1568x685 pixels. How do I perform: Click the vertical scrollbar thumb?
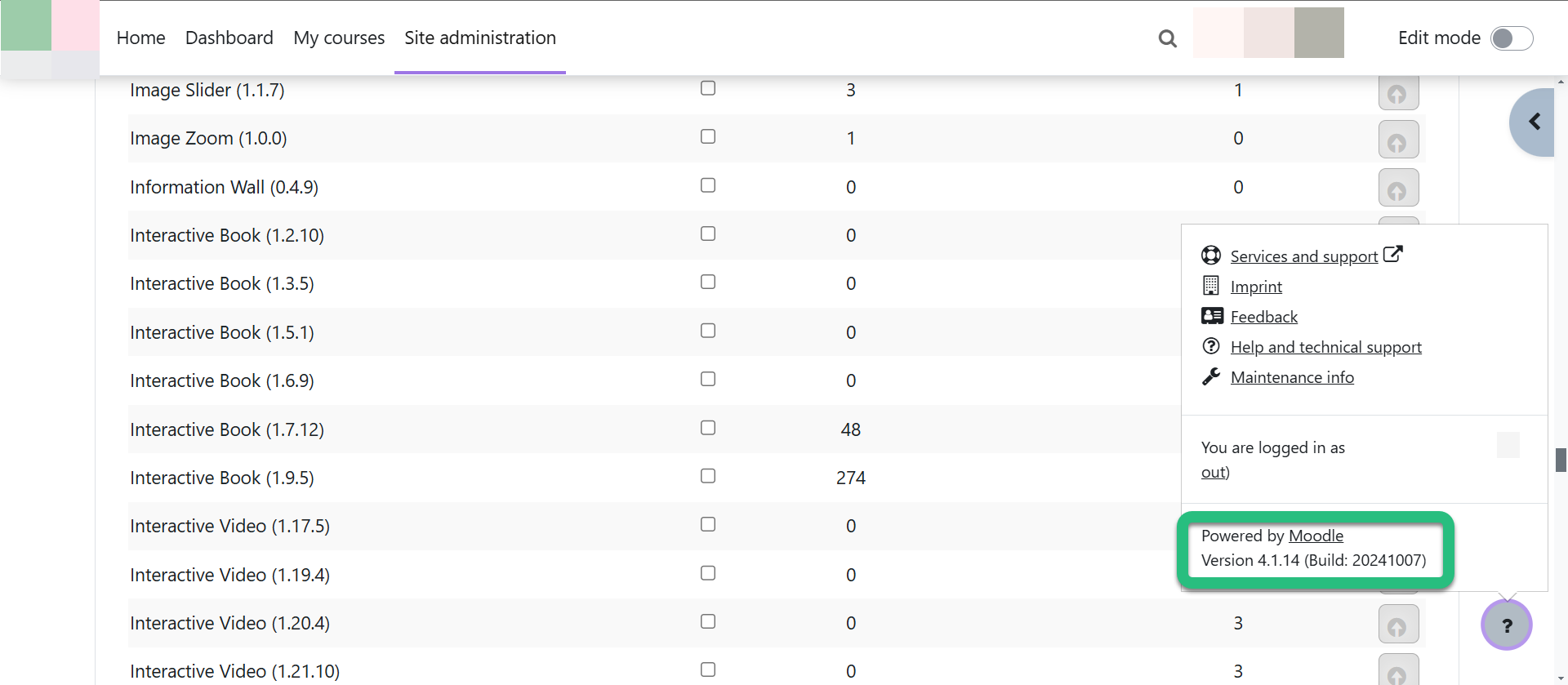pyautogui.click(x=1561, y=460)
